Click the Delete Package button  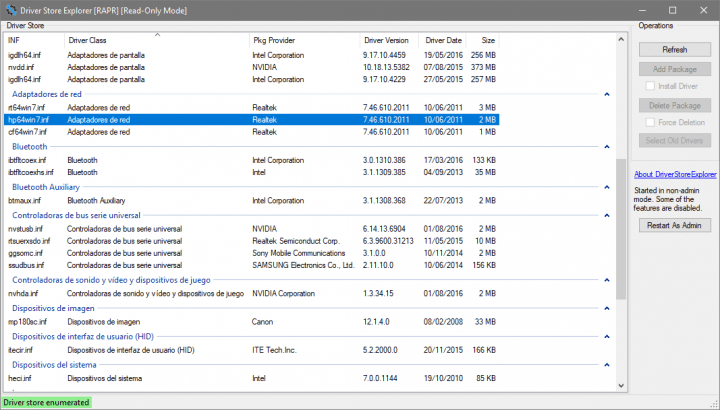[x=675, y=106]
